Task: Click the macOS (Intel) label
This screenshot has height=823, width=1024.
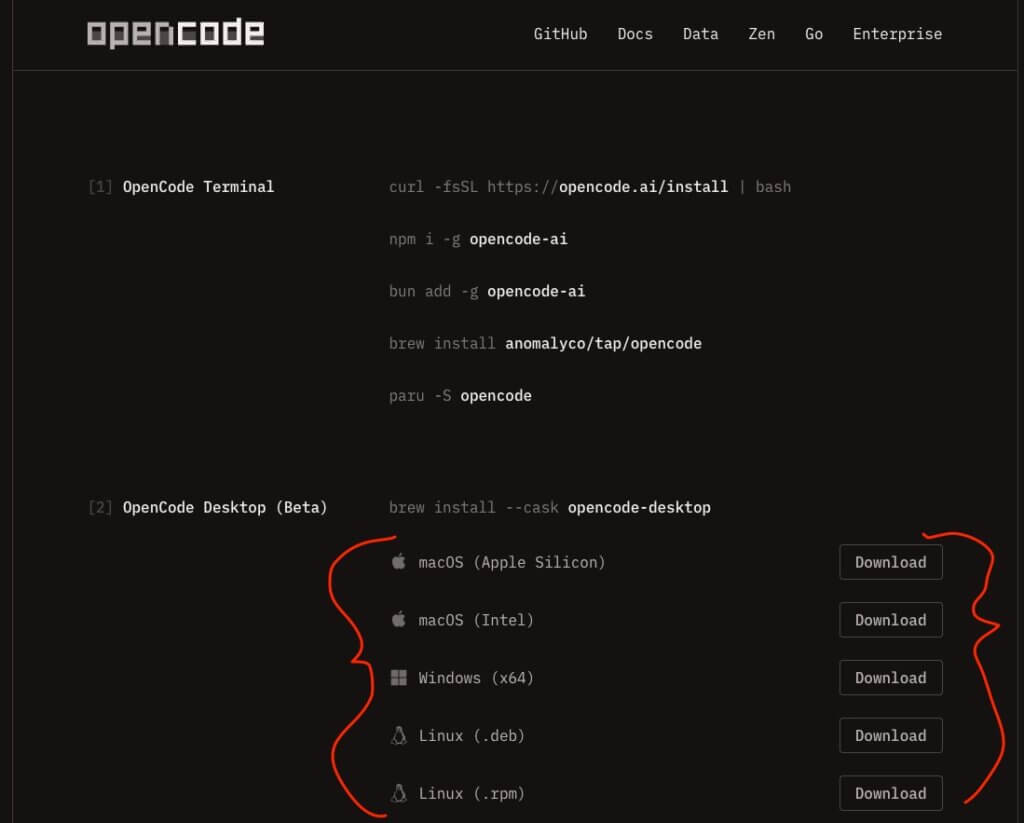Action: 476,620
